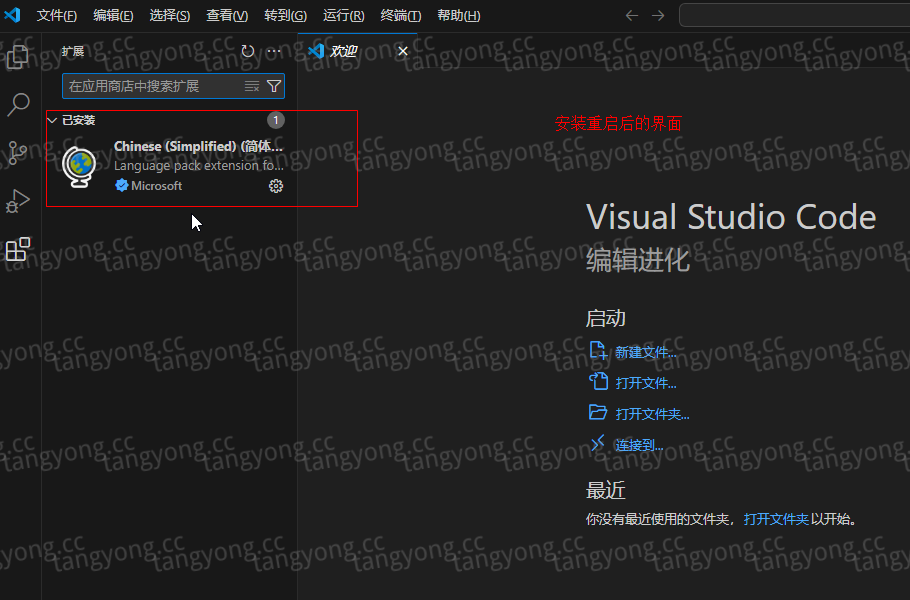Click the Language pack extension description text
Viewport: 910px width, 600px height.
[x=199, y=166]
